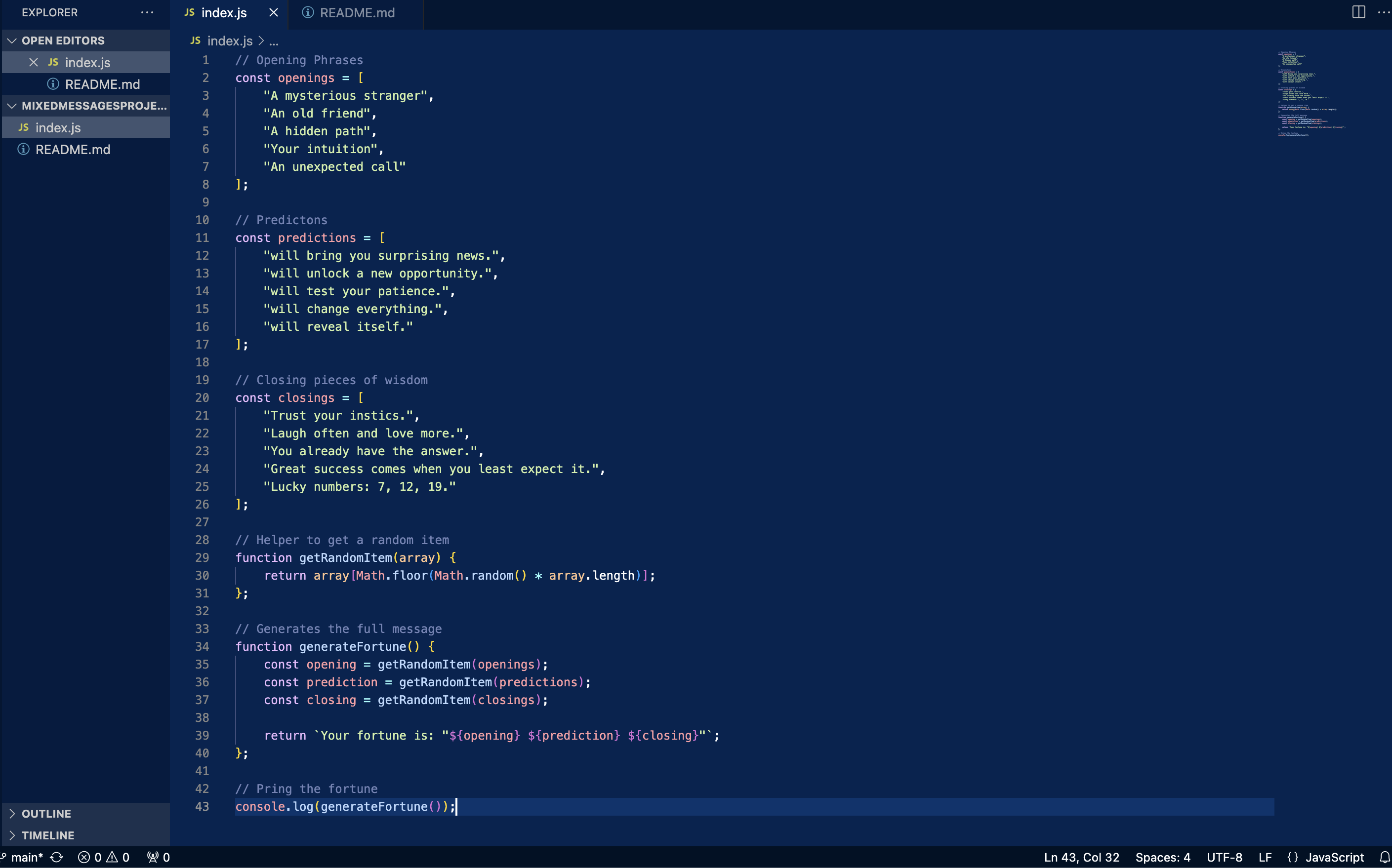Click Math.floor on the return line
This screenshot has width=1392, height=868.
point(392,575)
